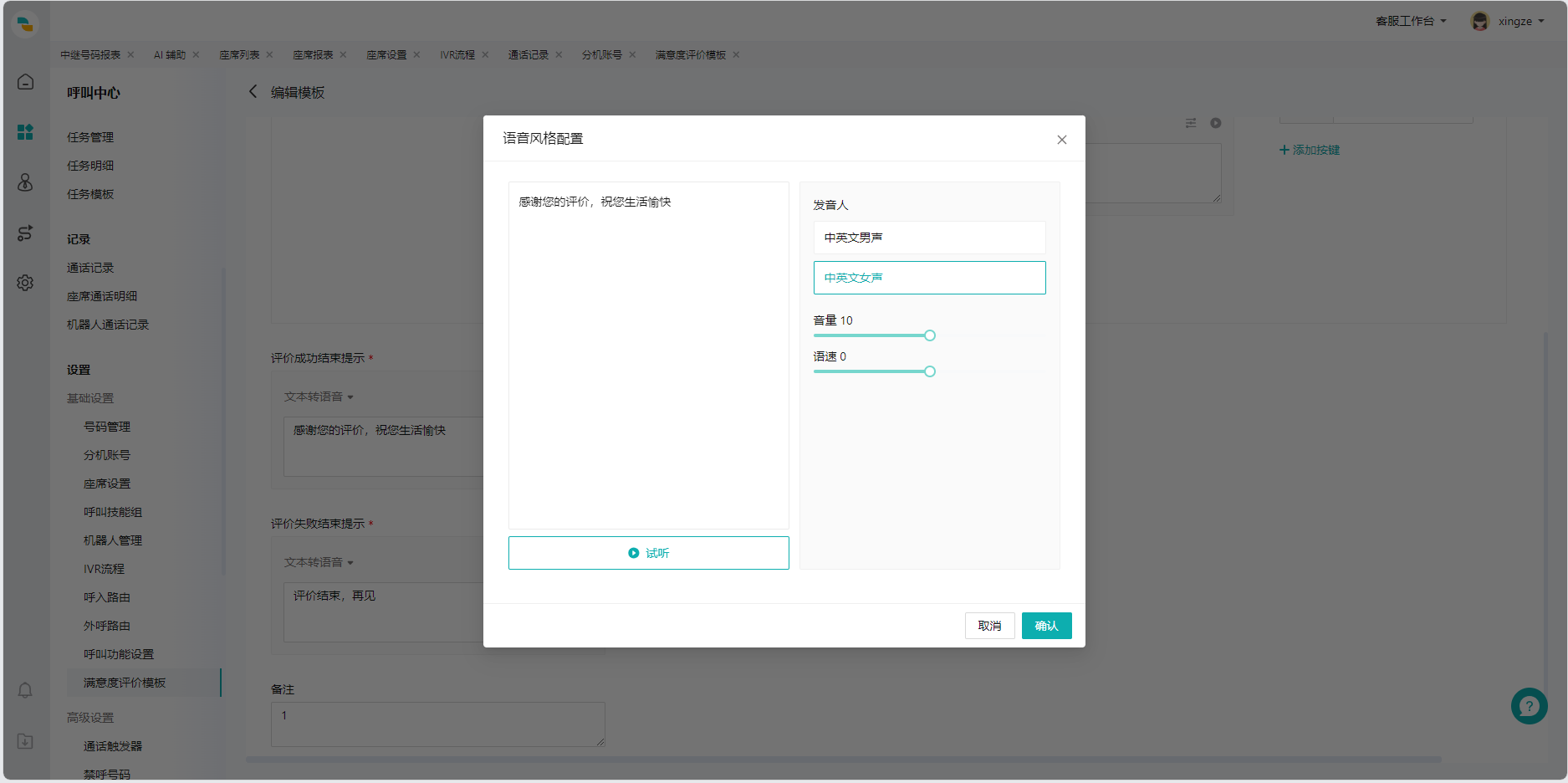Open 任务模板 in sidebar

coord(90,194)
